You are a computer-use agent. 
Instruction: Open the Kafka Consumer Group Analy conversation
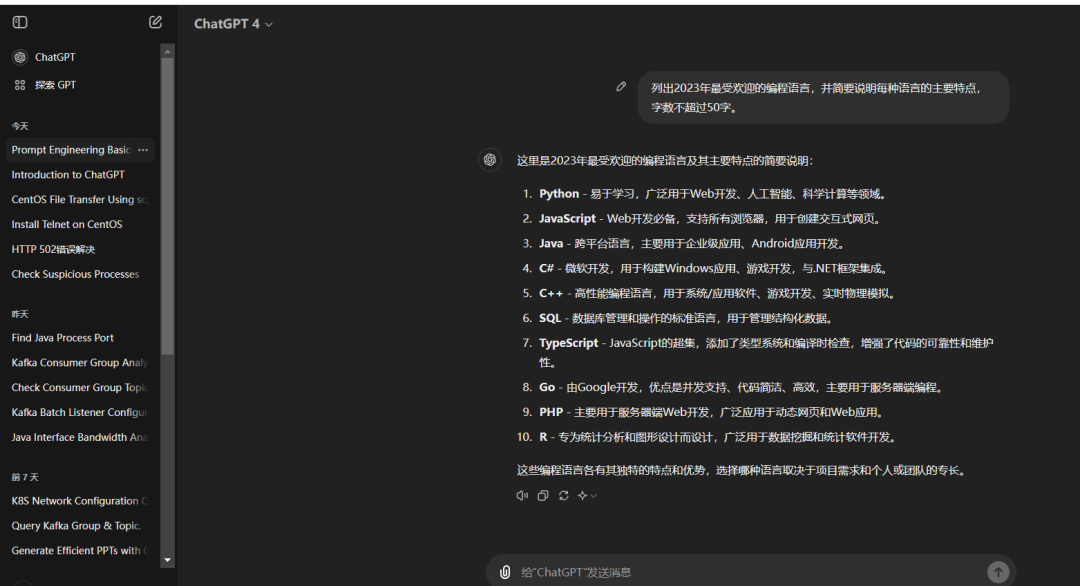coord(80,362)
